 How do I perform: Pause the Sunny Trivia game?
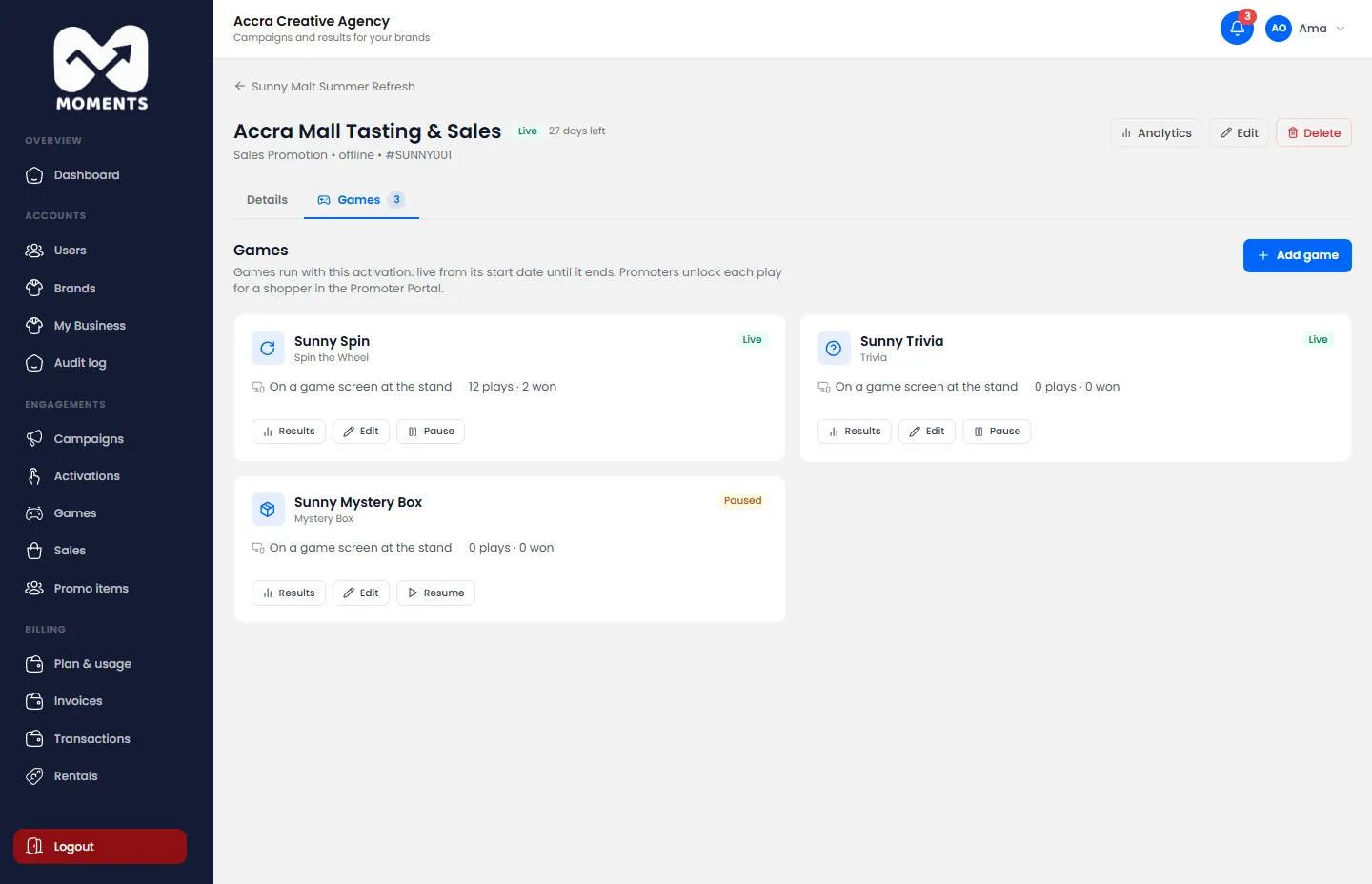coord(997,432)
